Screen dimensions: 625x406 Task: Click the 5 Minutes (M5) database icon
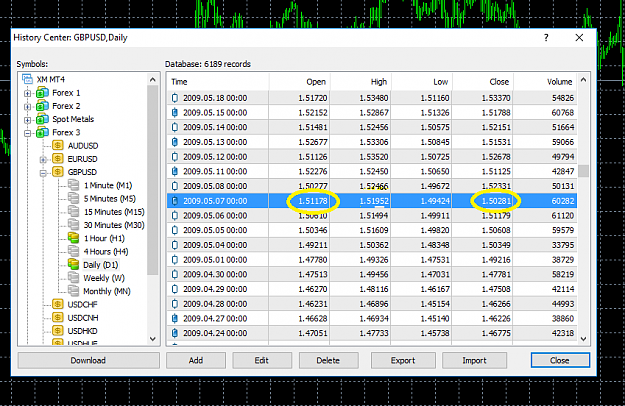click(73, 198)
